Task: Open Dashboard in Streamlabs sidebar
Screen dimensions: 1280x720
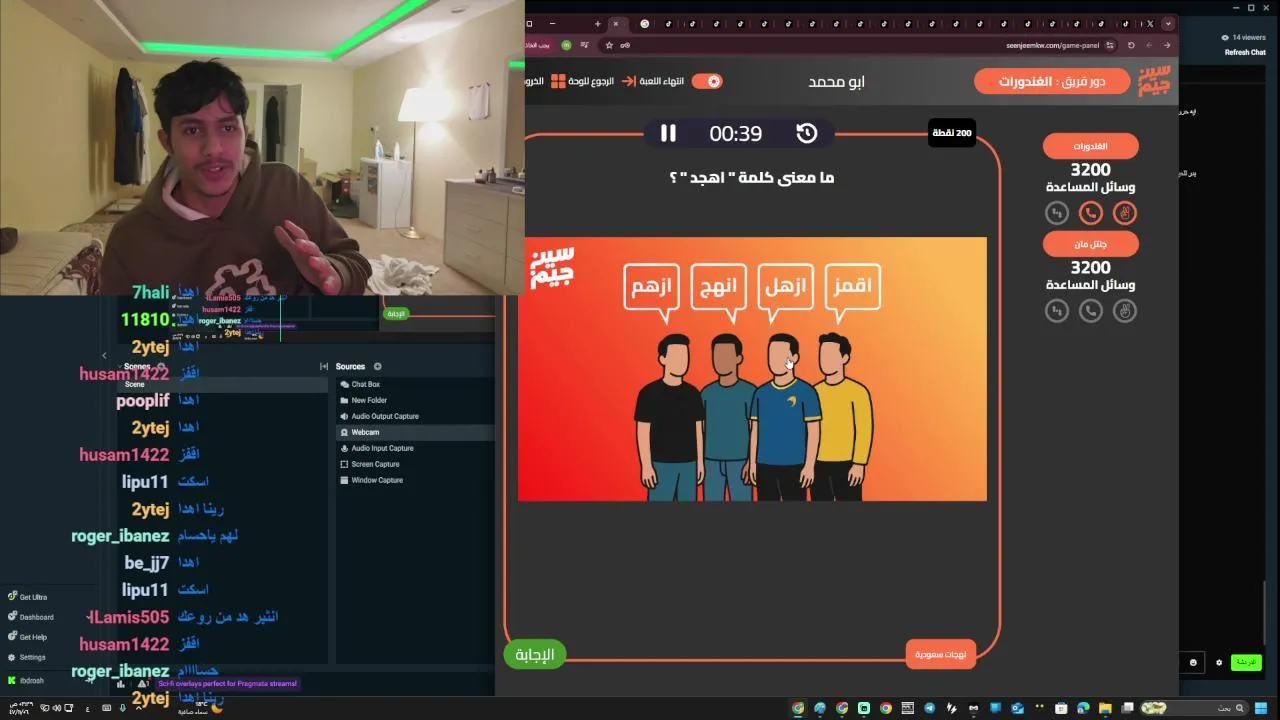Action: [x=30, y=617]
